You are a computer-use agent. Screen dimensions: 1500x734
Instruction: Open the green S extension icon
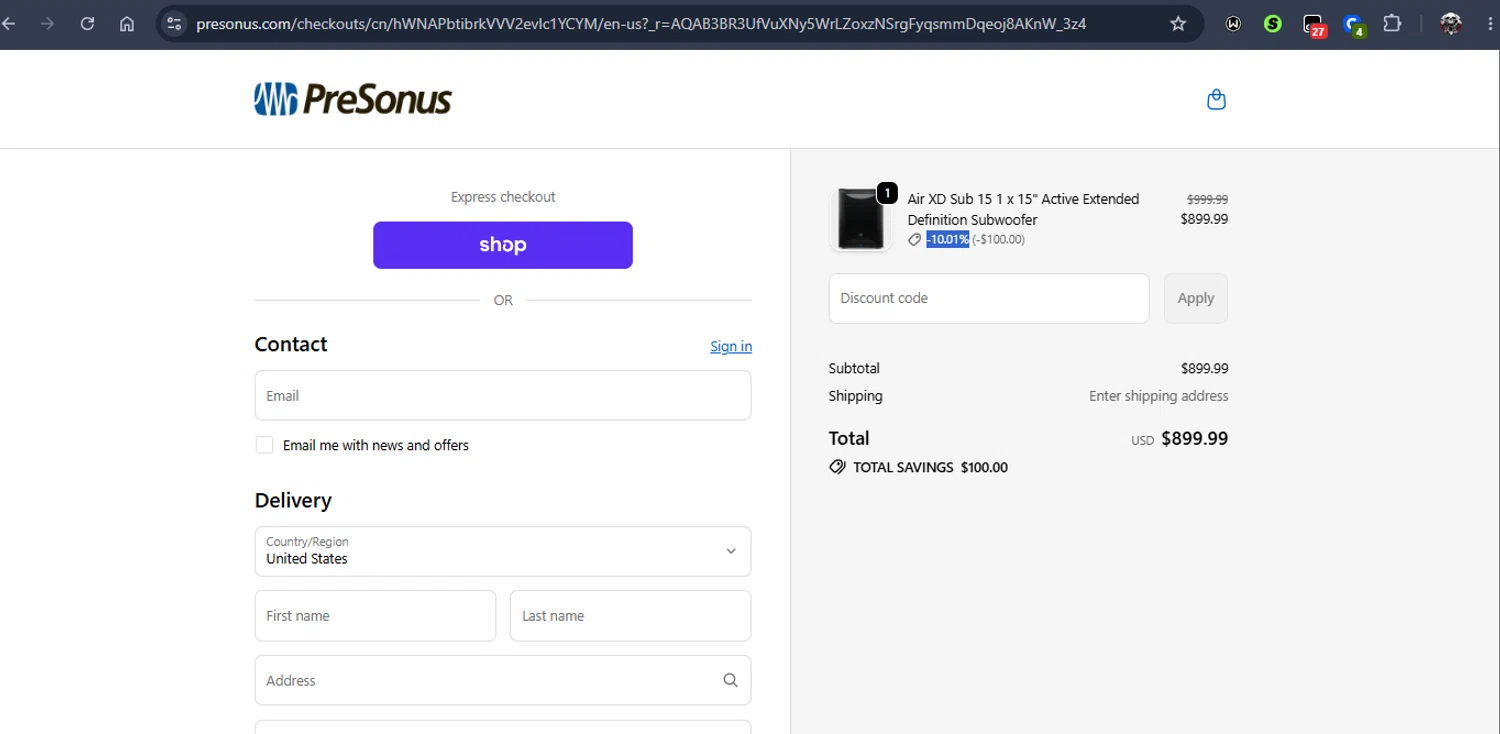coord(1273,24)
